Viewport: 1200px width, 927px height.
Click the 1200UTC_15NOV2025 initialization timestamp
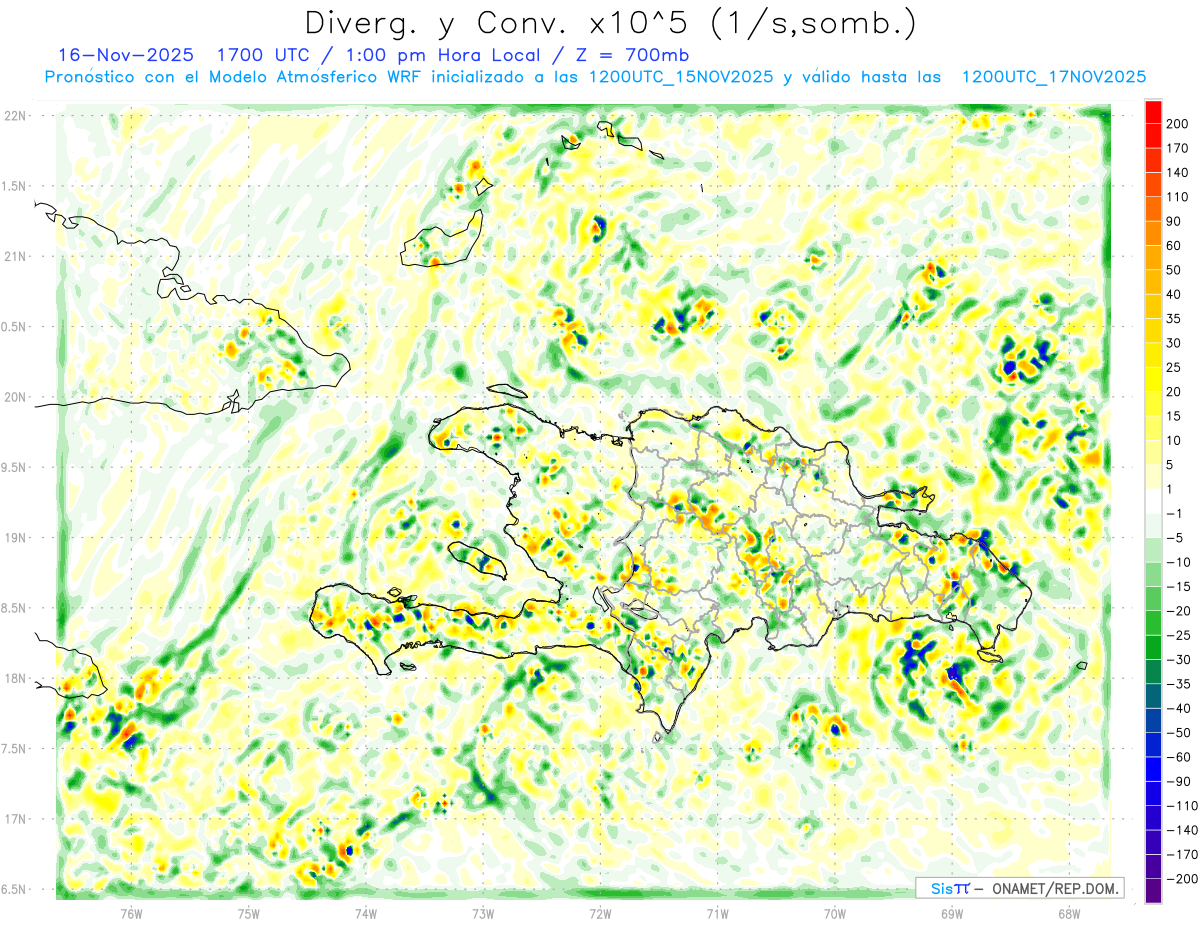(680, 77)
